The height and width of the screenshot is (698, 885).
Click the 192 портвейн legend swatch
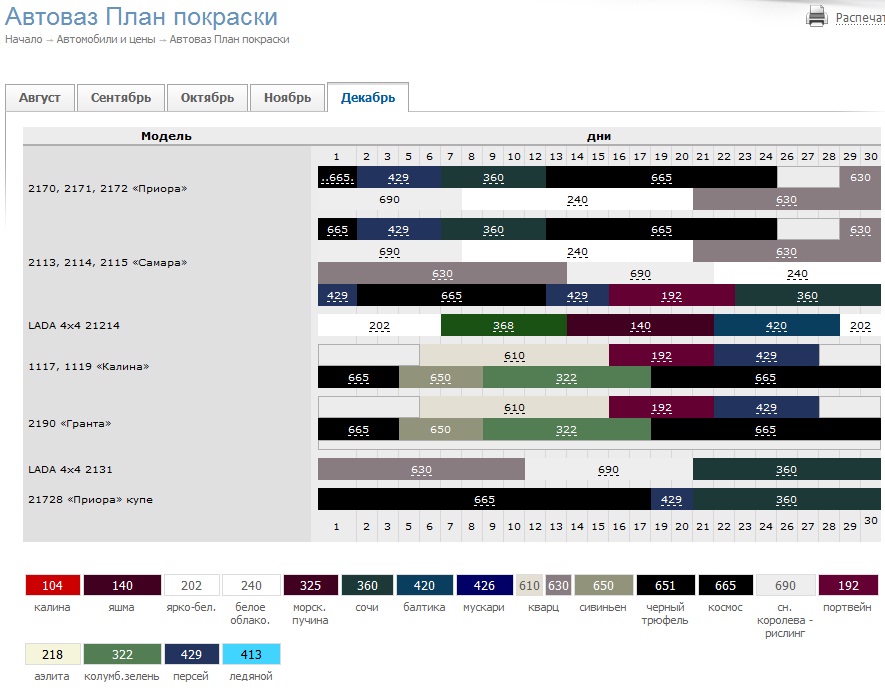[x=848, y=585]
